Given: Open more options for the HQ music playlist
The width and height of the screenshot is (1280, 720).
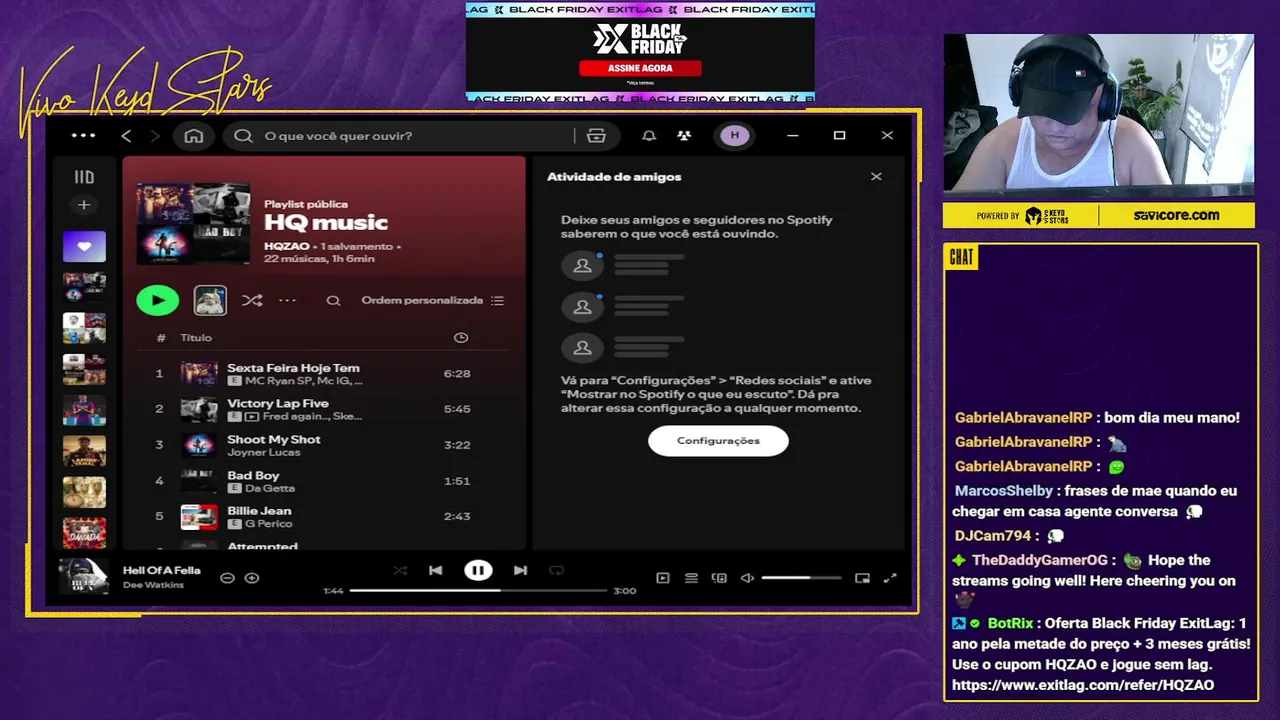Looking at the screenshot, I should pyautogui.click(x=287, y=300).
